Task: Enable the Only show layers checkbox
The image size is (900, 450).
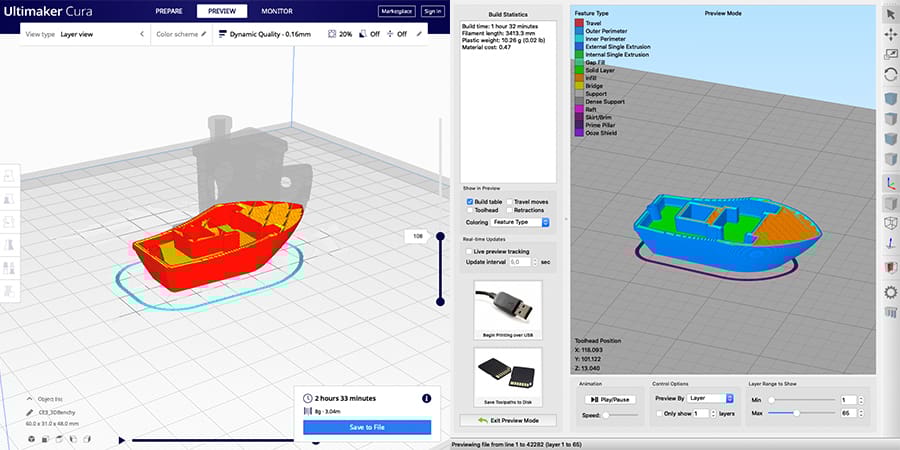Action: tap(658, 413)
